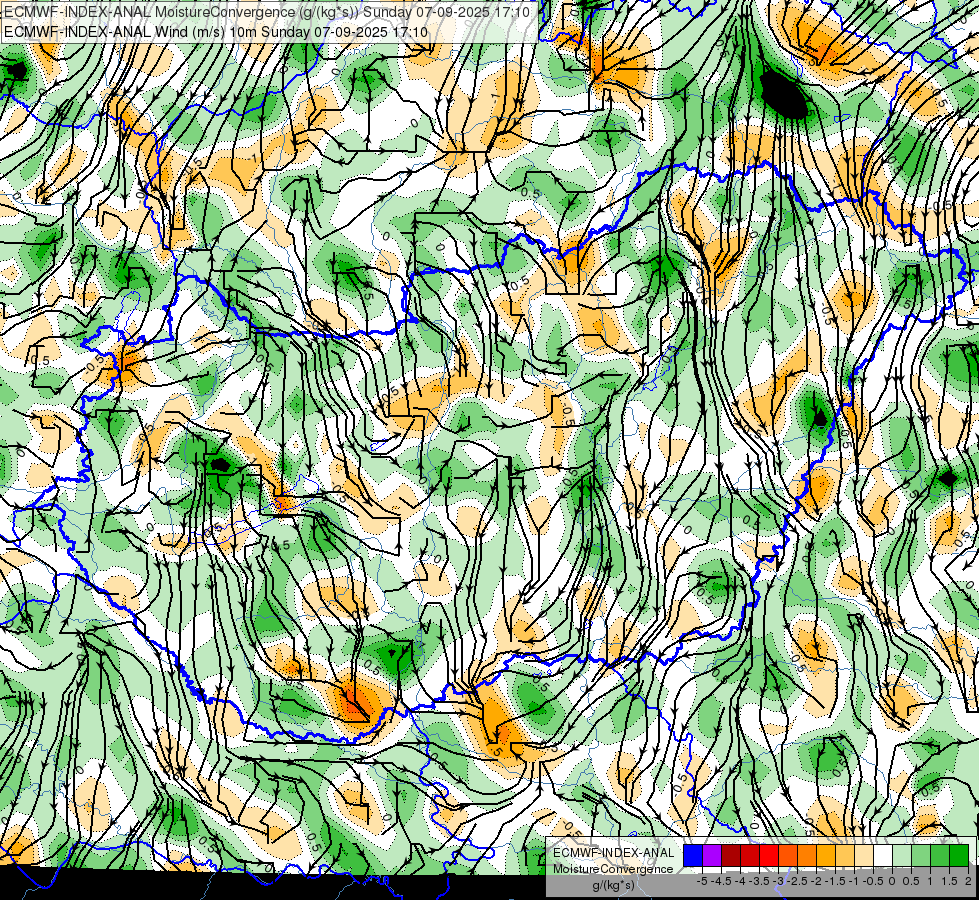Viewport: 979px width, 900px height.
Task: Click the darkest red legend swatch left of -4
Action: [x=731, y=855]
